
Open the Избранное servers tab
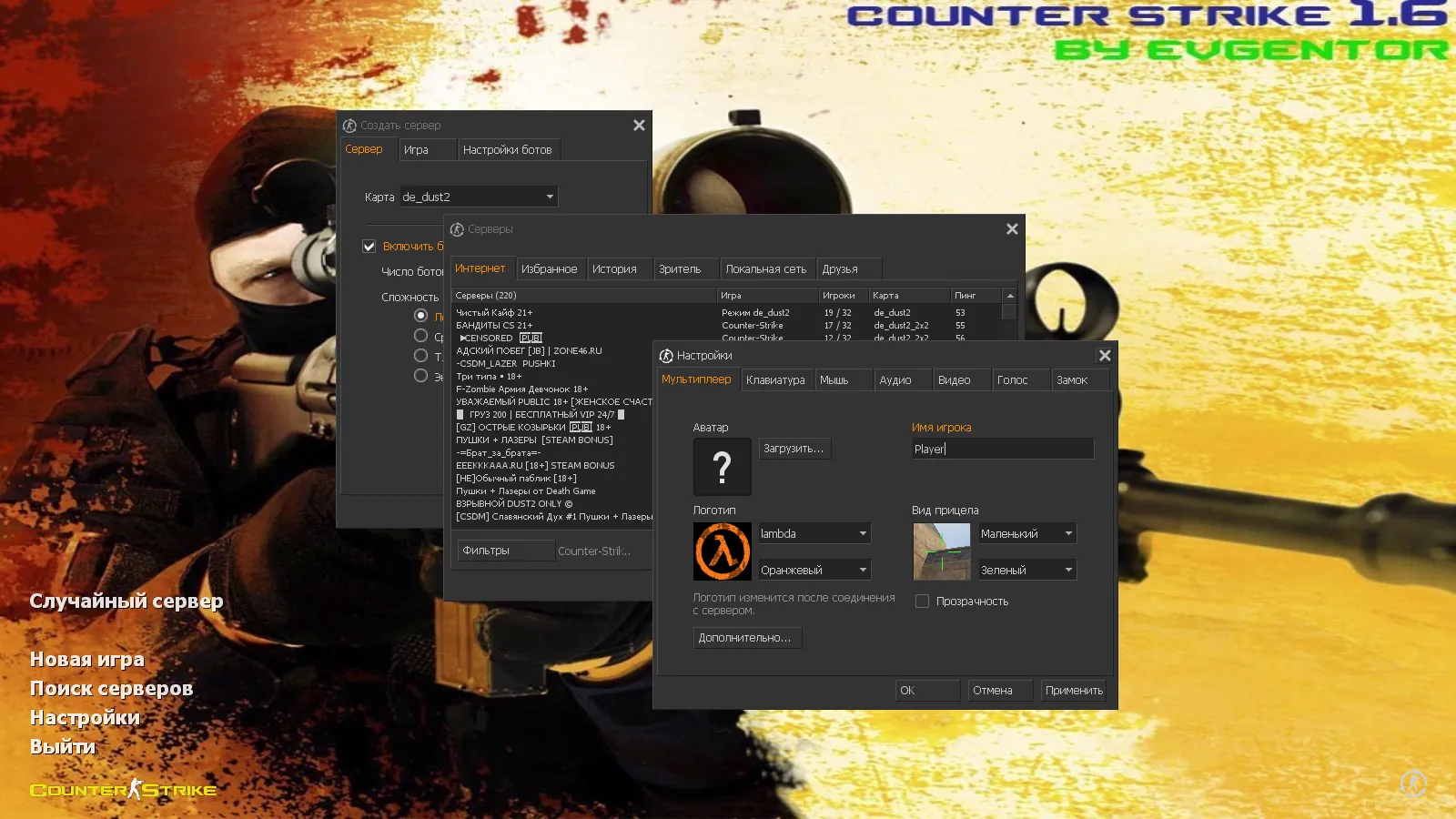[x=549, y=269]
